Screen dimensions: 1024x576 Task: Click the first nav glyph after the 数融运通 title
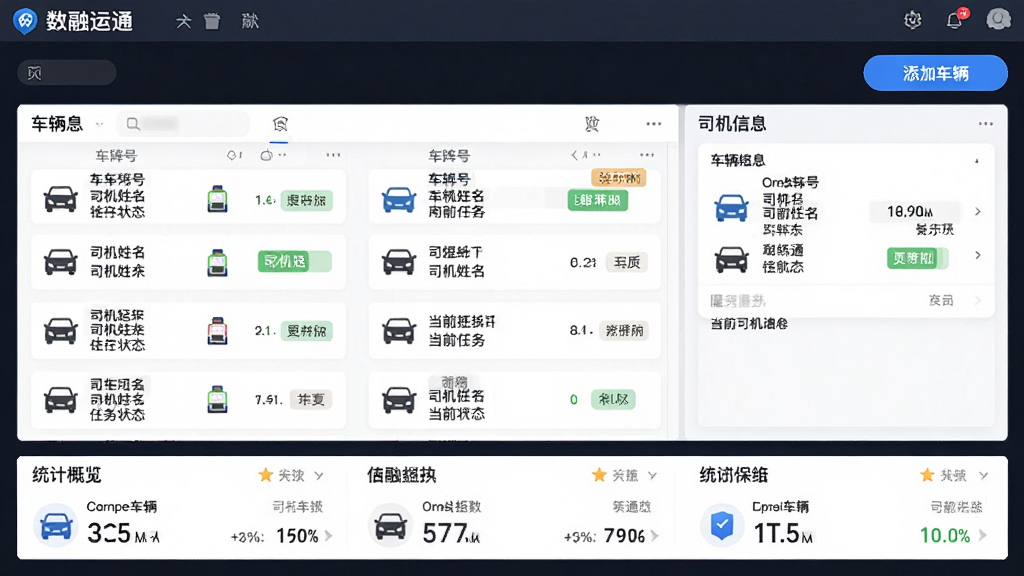click(x=183, y=21)
